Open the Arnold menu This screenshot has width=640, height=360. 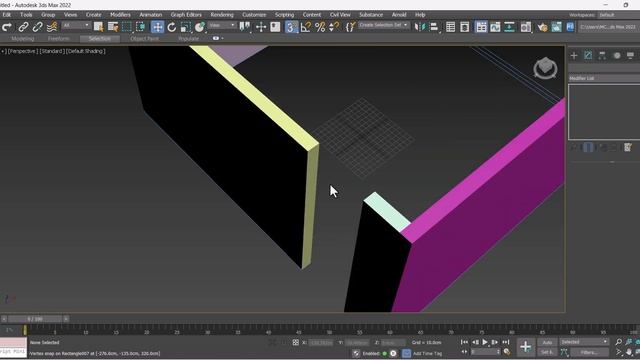click(x=399, y=15)
